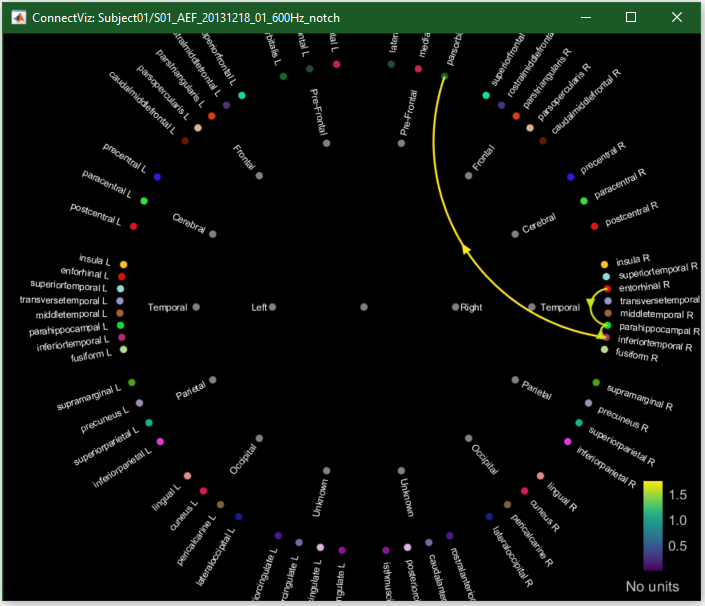
Task: Select the lingual R node
Action: pyautogui.click(x=540, y=476)
